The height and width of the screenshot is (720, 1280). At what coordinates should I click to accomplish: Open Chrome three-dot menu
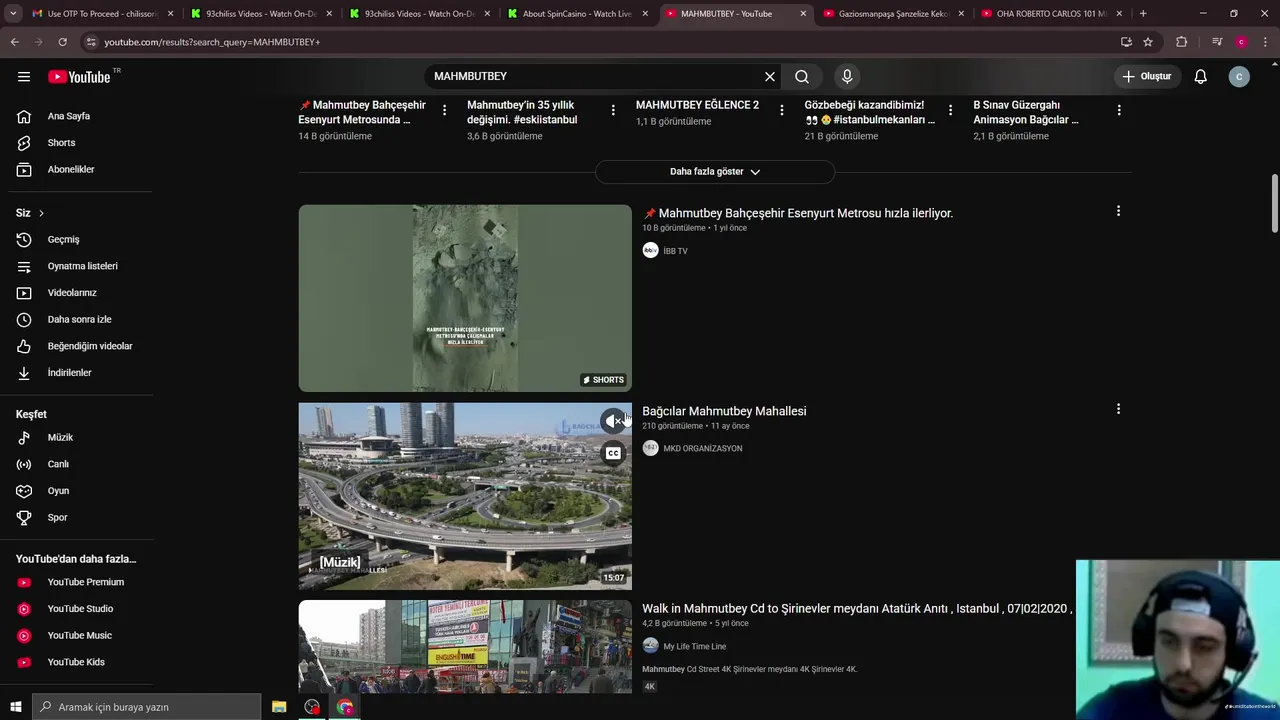[x=1265, y=42]
